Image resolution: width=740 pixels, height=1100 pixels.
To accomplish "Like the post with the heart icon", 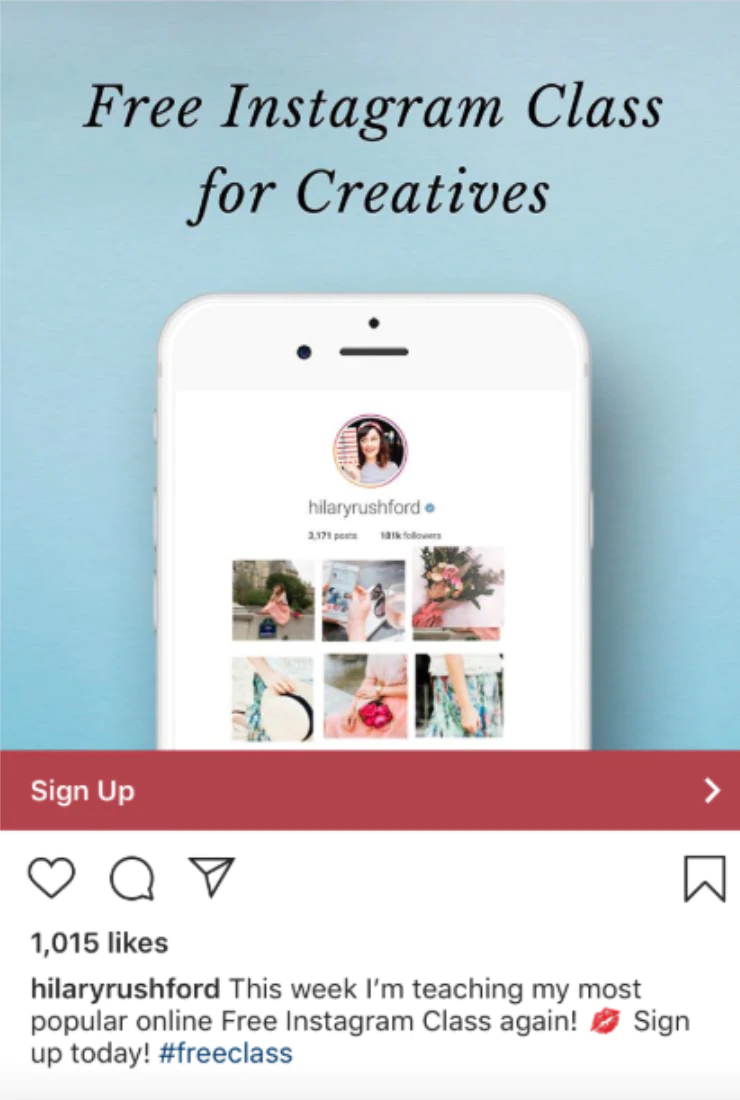I will (x=51, y=878).
